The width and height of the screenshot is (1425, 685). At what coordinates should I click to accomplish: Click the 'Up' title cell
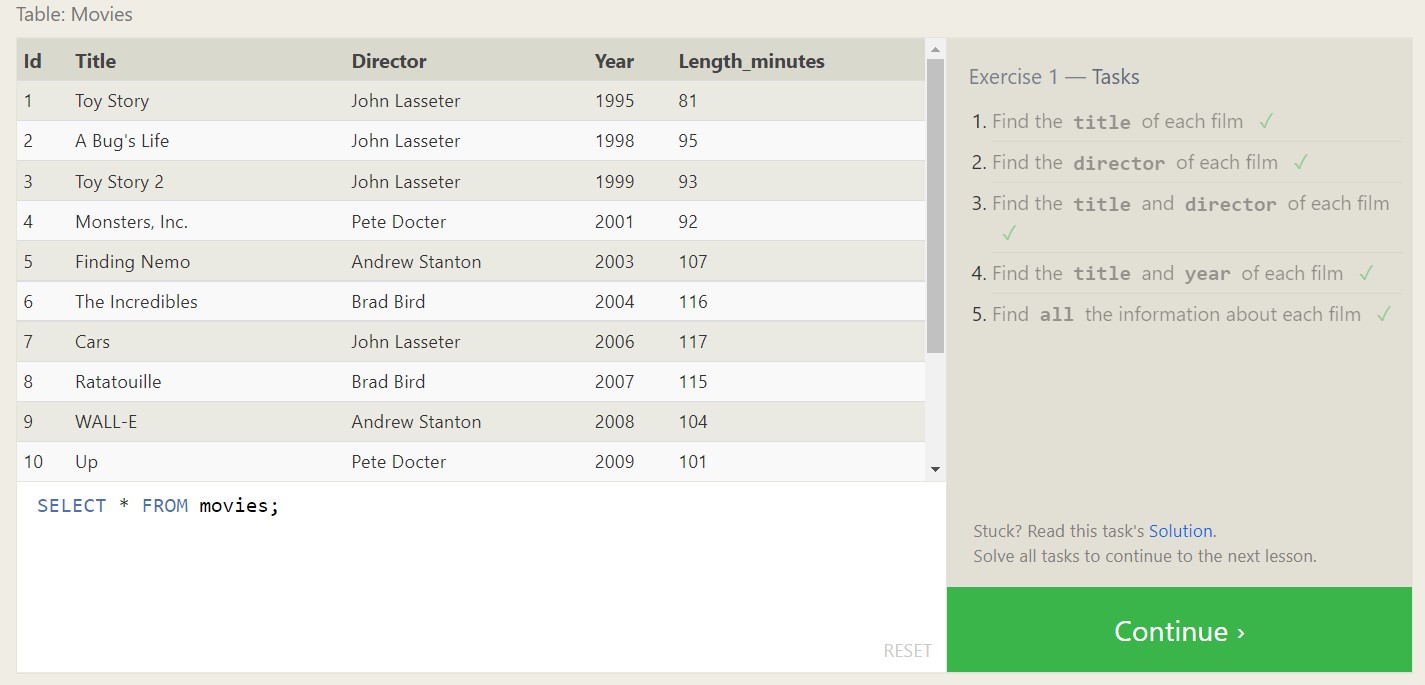86,462
